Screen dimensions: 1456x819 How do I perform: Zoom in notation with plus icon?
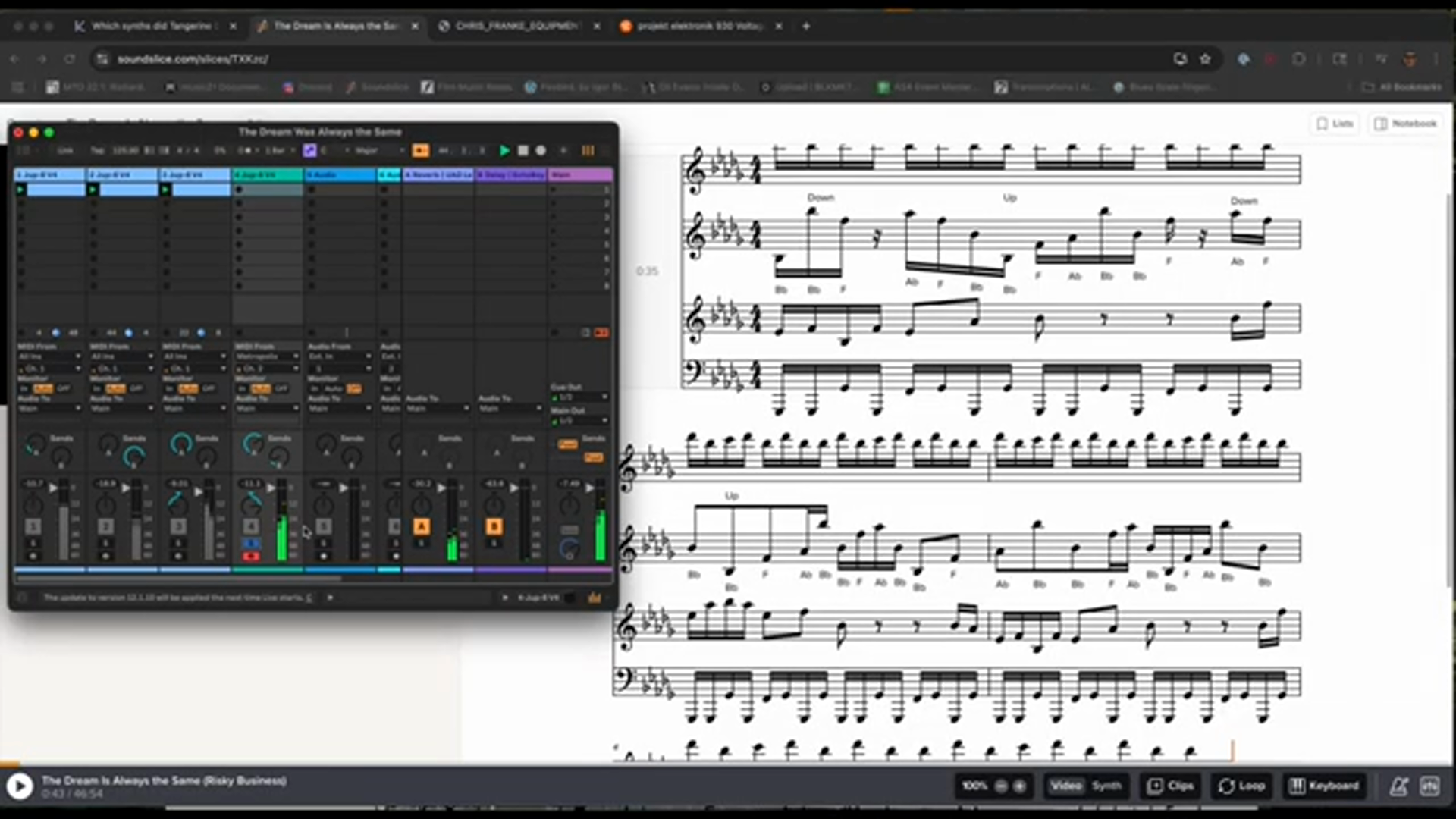click(x=1020, y=786)
